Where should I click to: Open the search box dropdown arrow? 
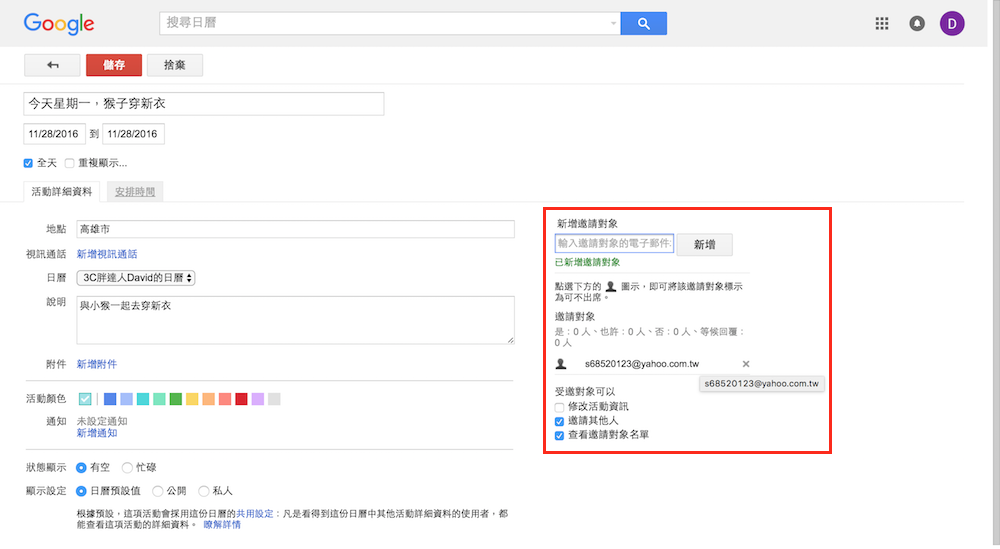tap(613, 24)
